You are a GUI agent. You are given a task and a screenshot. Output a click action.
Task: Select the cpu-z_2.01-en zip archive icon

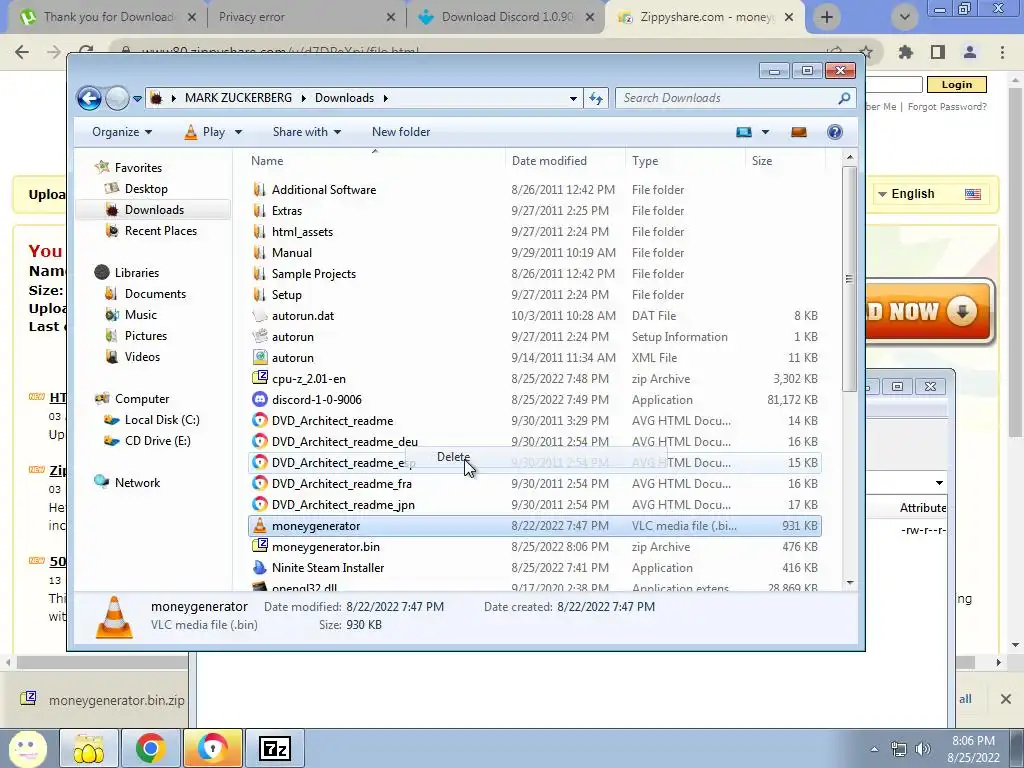(x=260, y=378)
